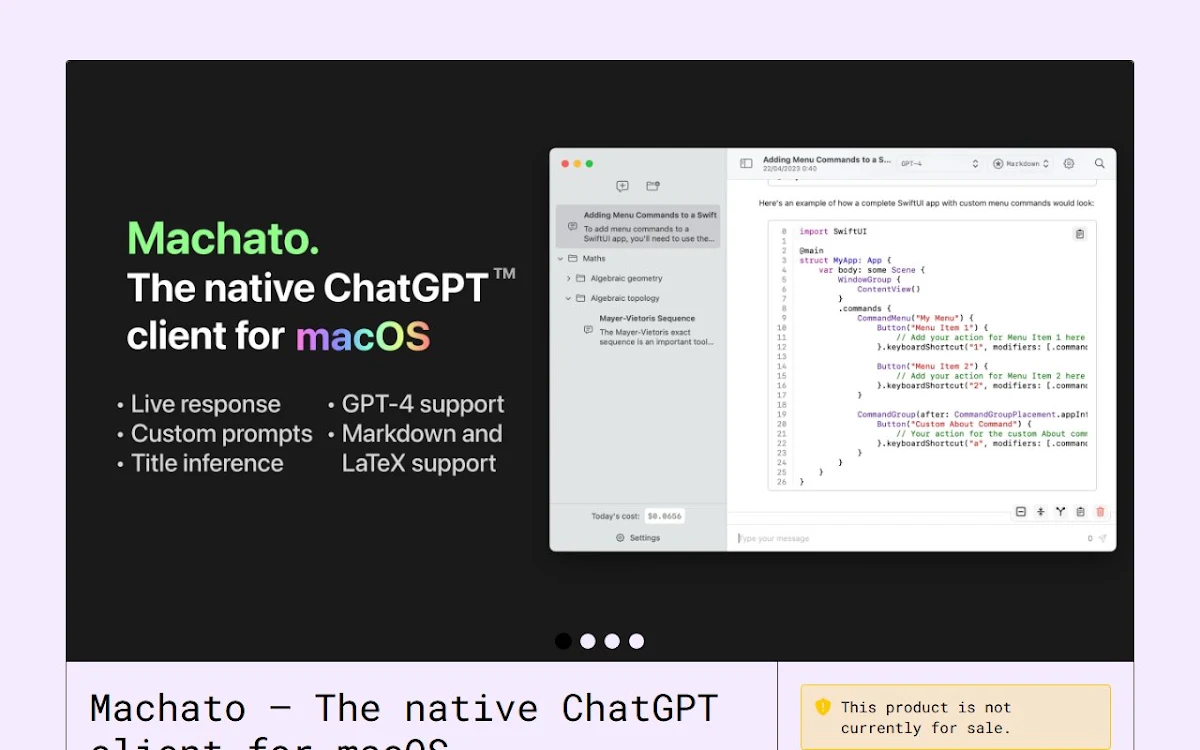Screen dimensions: 1200x750
Task: Click 'import SwiftUI' code line
Action: tap(834, 231)
